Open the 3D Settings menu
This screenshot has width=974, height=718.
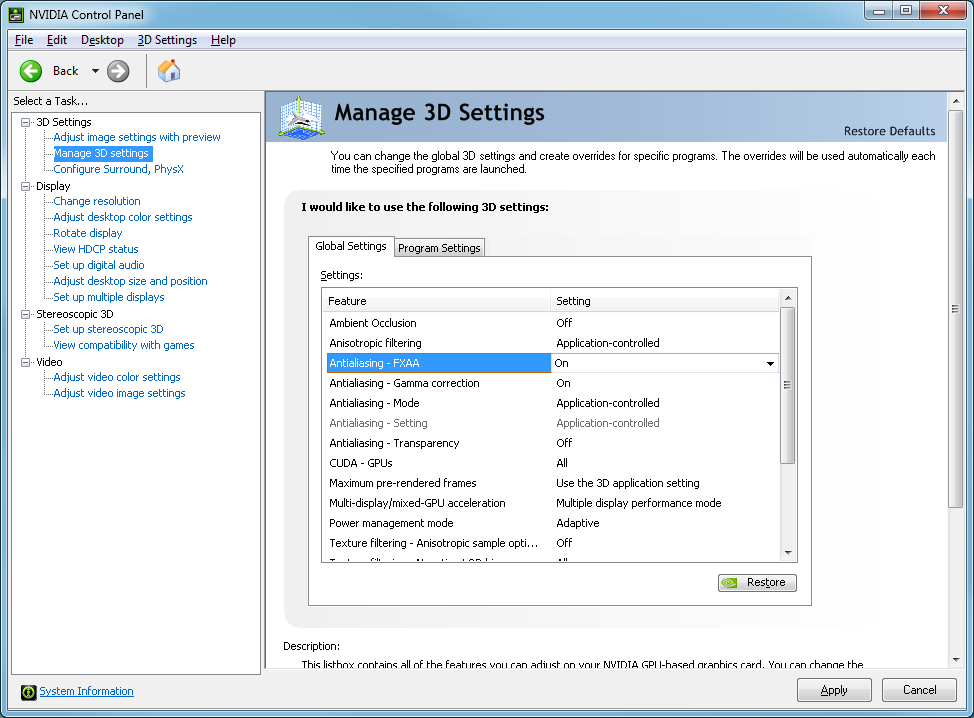click(167, 40)
